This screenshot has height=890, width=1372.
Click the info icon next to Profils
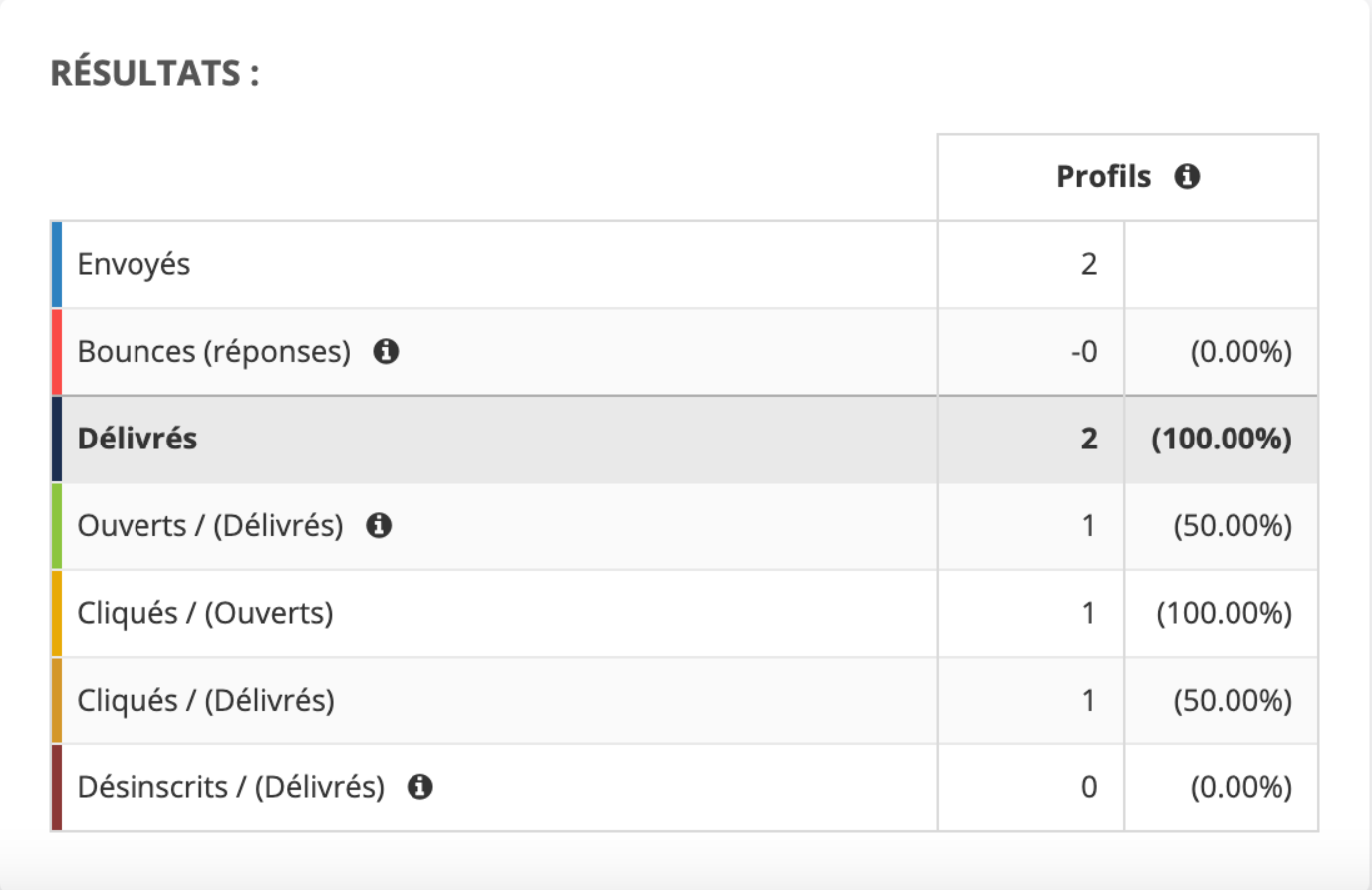[1187, 177]
